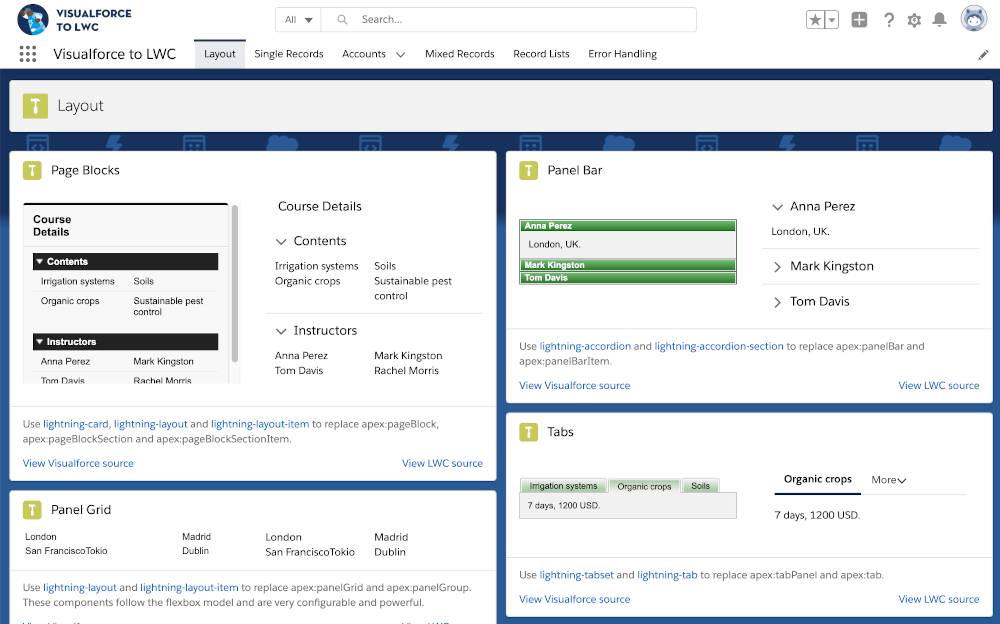1000x624 pixels.
Task: Click the green Mark Kingston panel bar header
Action: tap(628, 265)
